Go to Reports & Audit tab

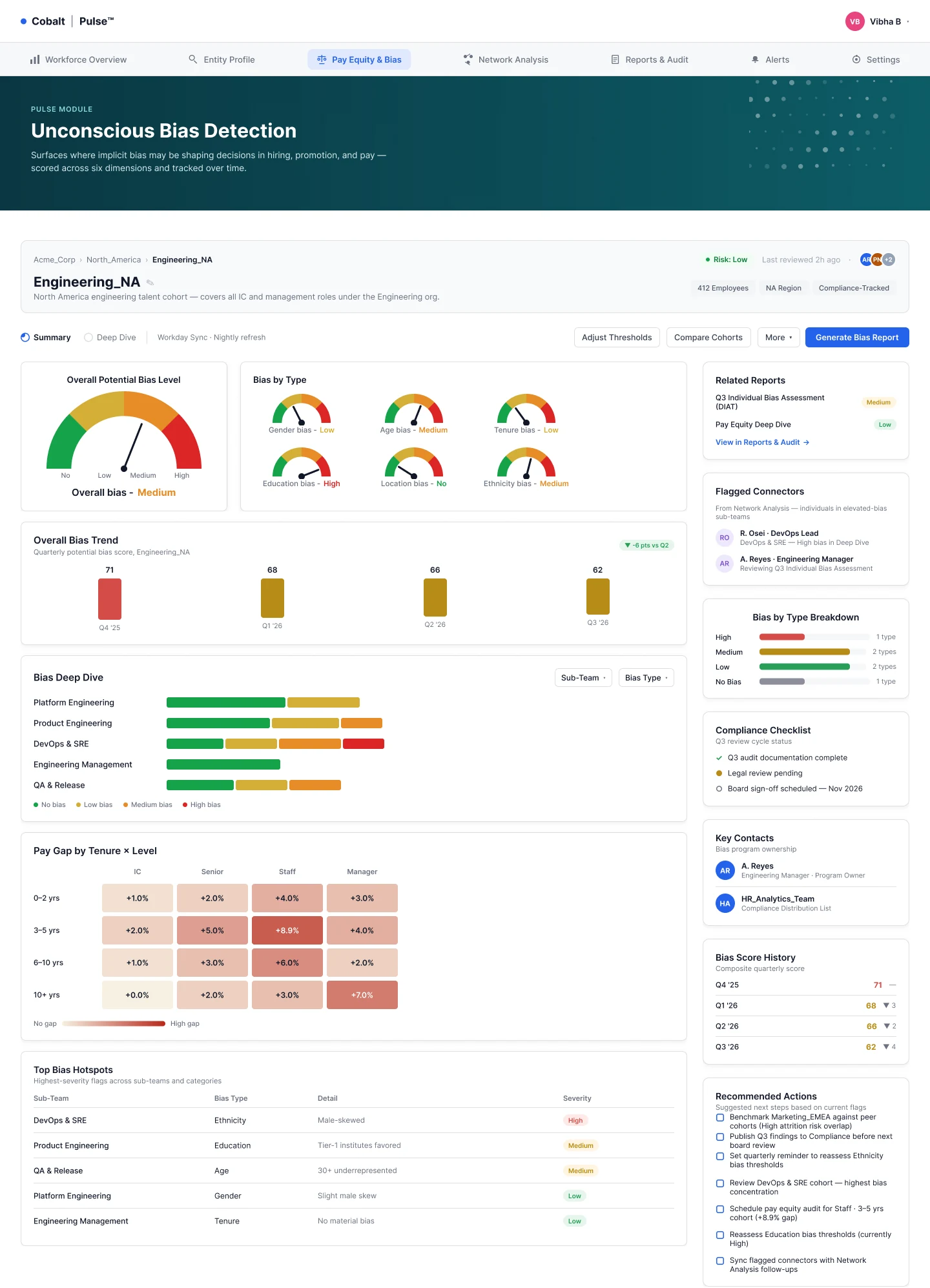tap(650, 59)
